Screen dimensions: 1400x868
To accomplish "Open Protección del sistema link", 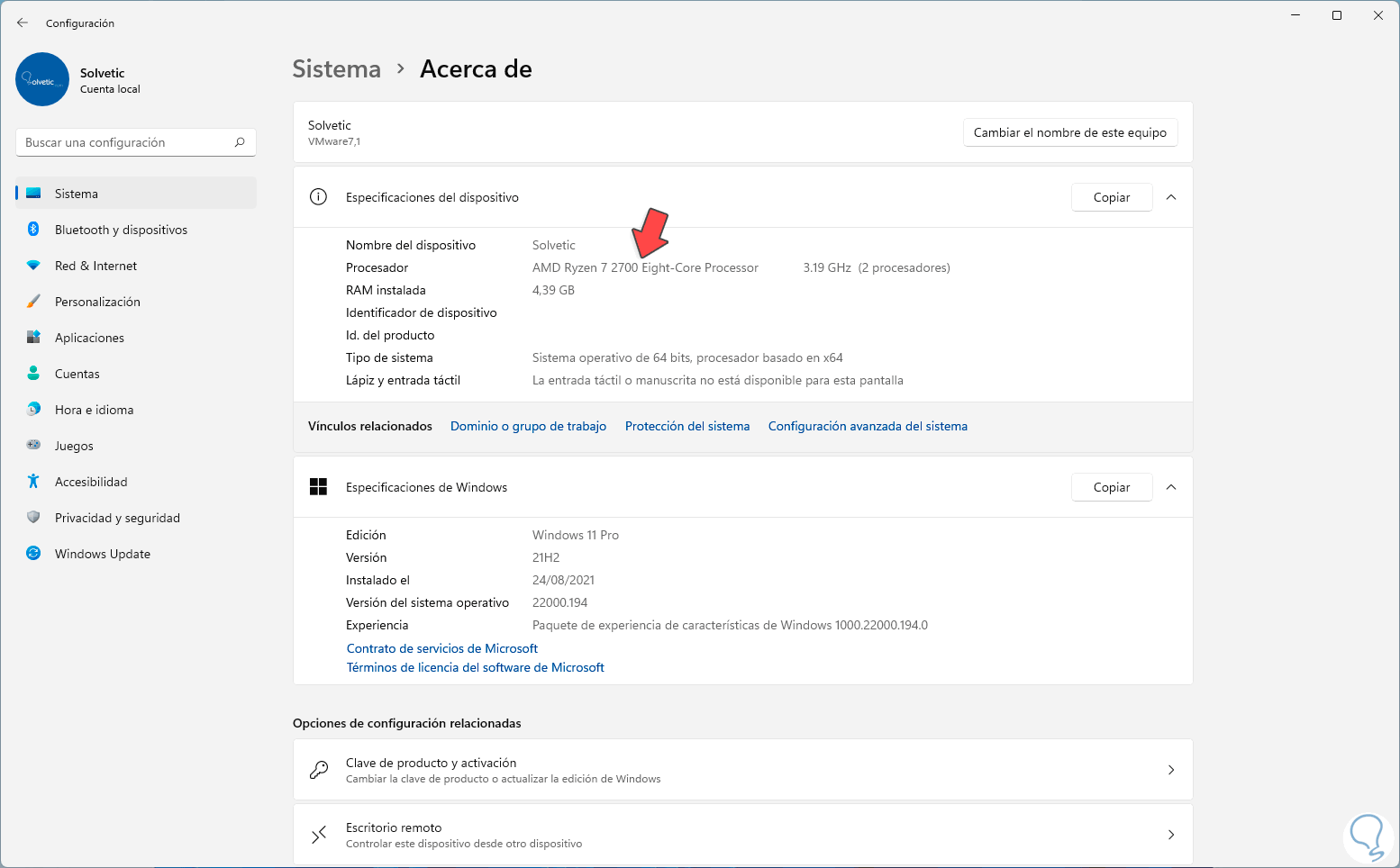I will pyautogui.click(x=687, y=426).
